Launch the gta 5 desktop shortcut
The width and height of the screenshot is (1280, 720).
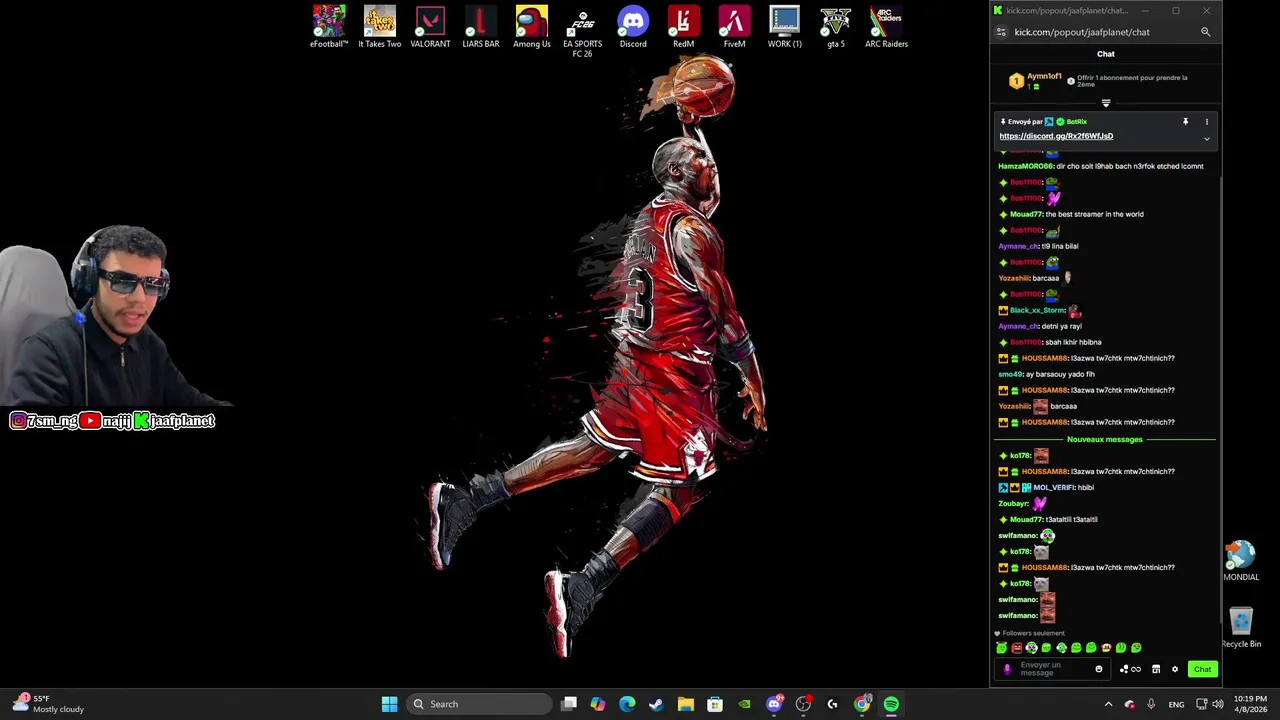(x=836, y=27)
